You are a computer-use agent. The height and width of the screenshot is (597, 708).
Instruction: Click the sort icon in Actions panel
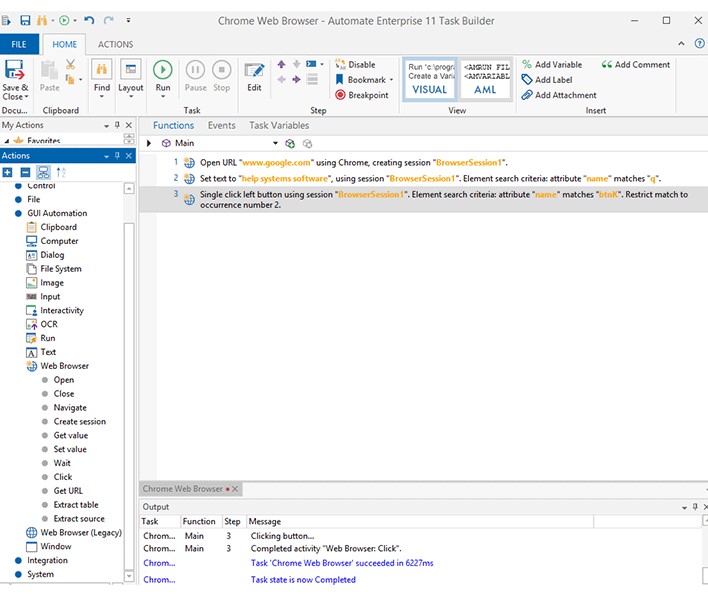point(61,172)
